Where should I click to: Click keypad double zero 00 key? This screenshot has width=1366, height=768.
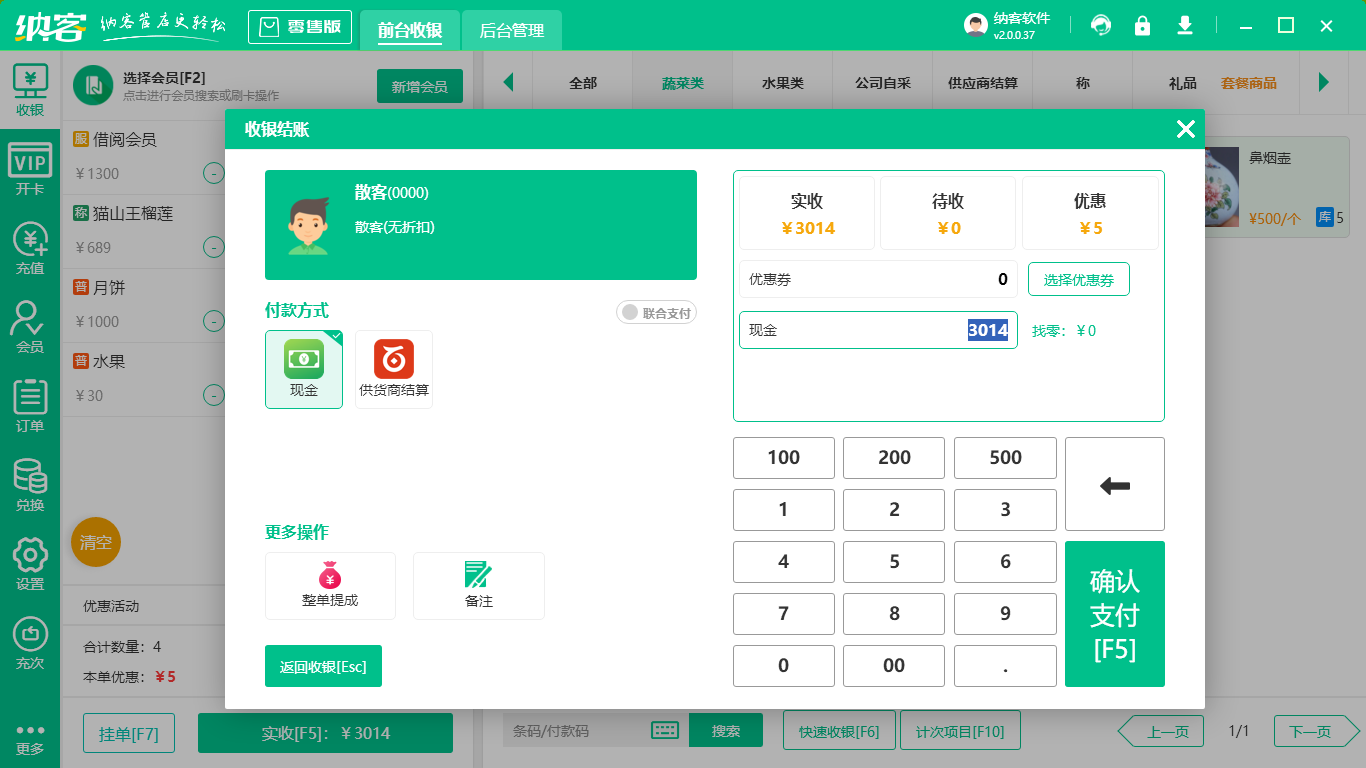point(894,665)
